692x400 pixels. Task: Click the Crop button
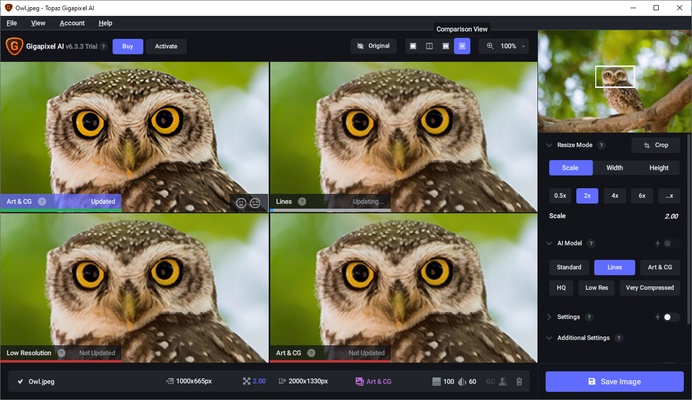click(x=656, y=145)
